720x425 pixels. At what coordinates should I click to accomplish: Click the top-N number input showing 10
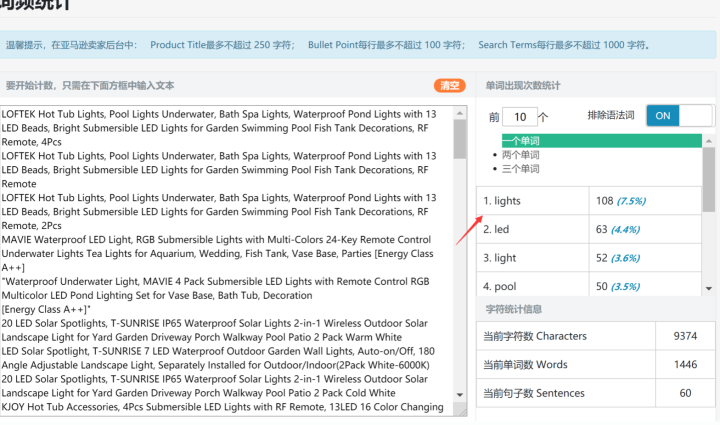(521, 117)
